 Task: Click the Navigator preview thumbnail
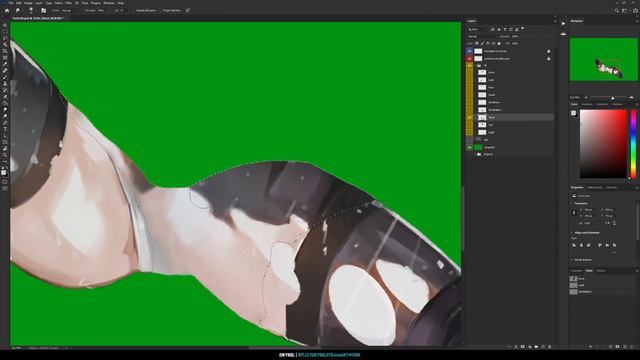[603, 59]
